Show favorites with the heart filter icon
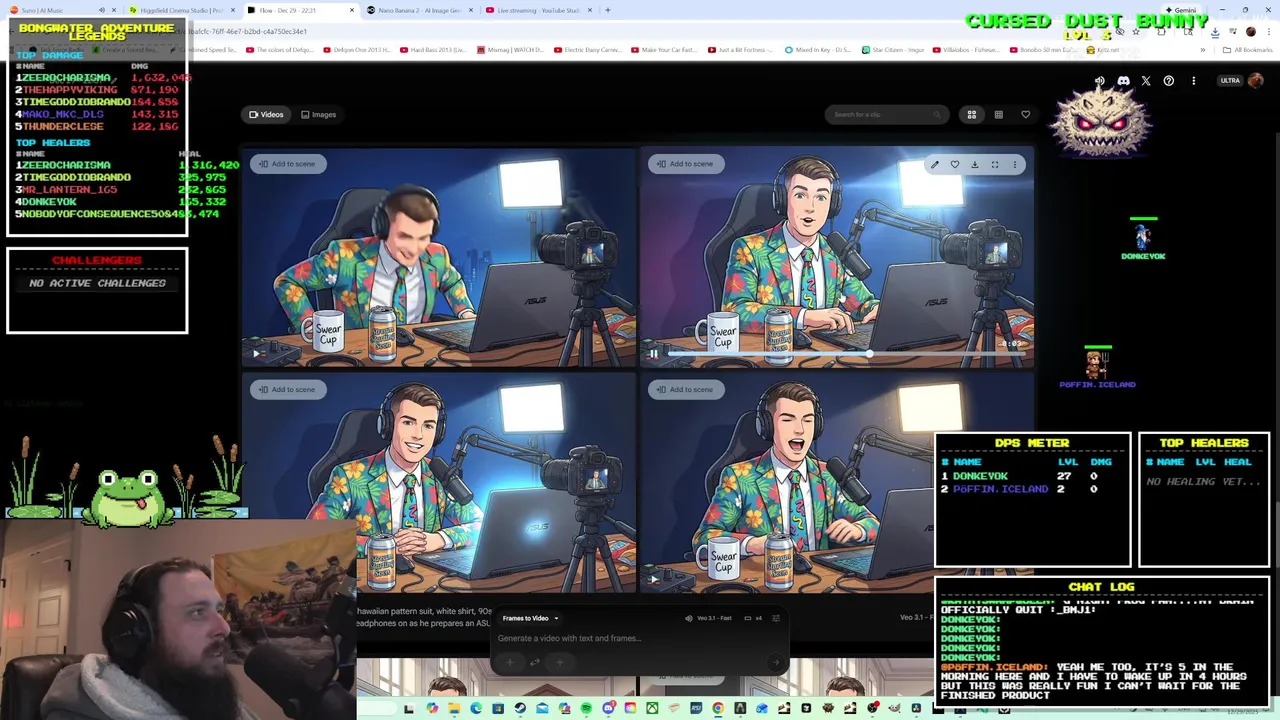Viewport: 1280px width, 720px height. pos(1025,115)
